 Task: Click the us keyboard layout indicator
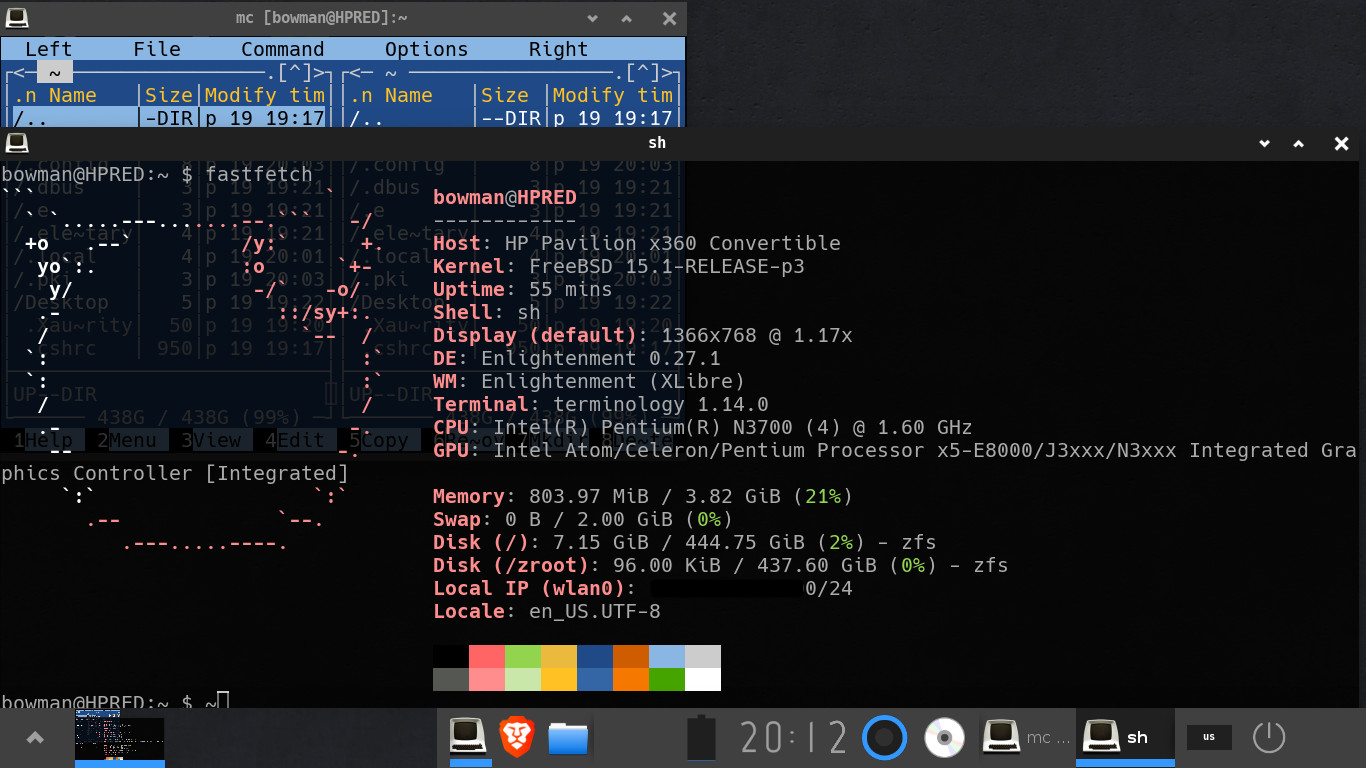pos(1209,738)
